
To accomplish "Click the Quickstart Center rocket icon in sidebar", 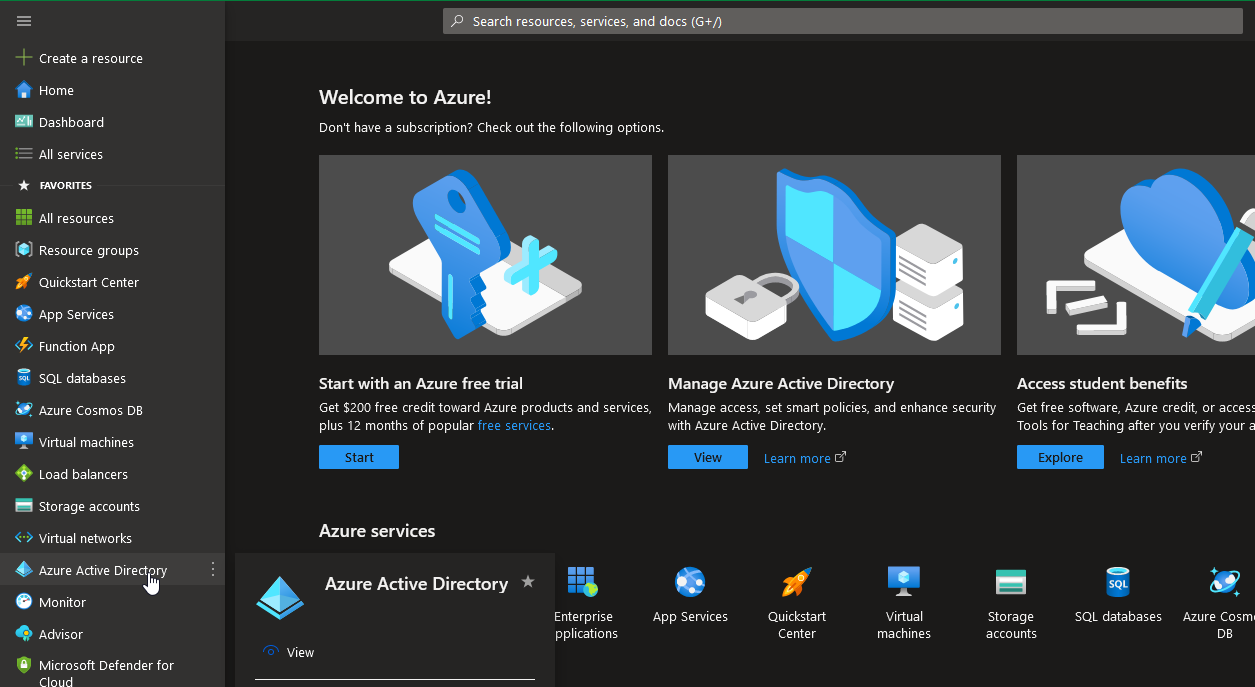I will [x=24, y=282].
